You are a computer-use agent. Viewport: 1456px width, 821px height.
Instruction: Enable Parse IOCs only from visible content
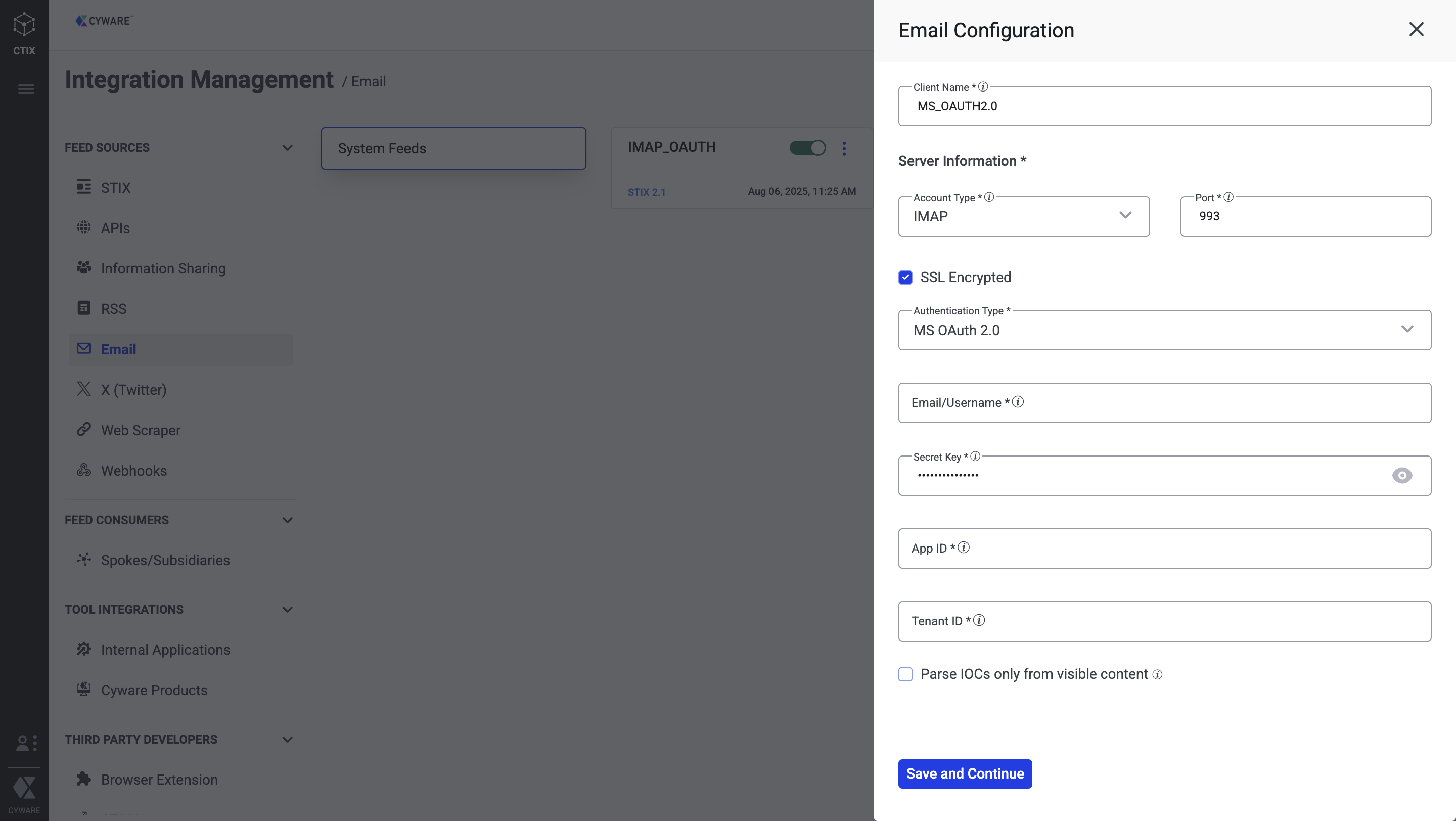tap(905, 675)
